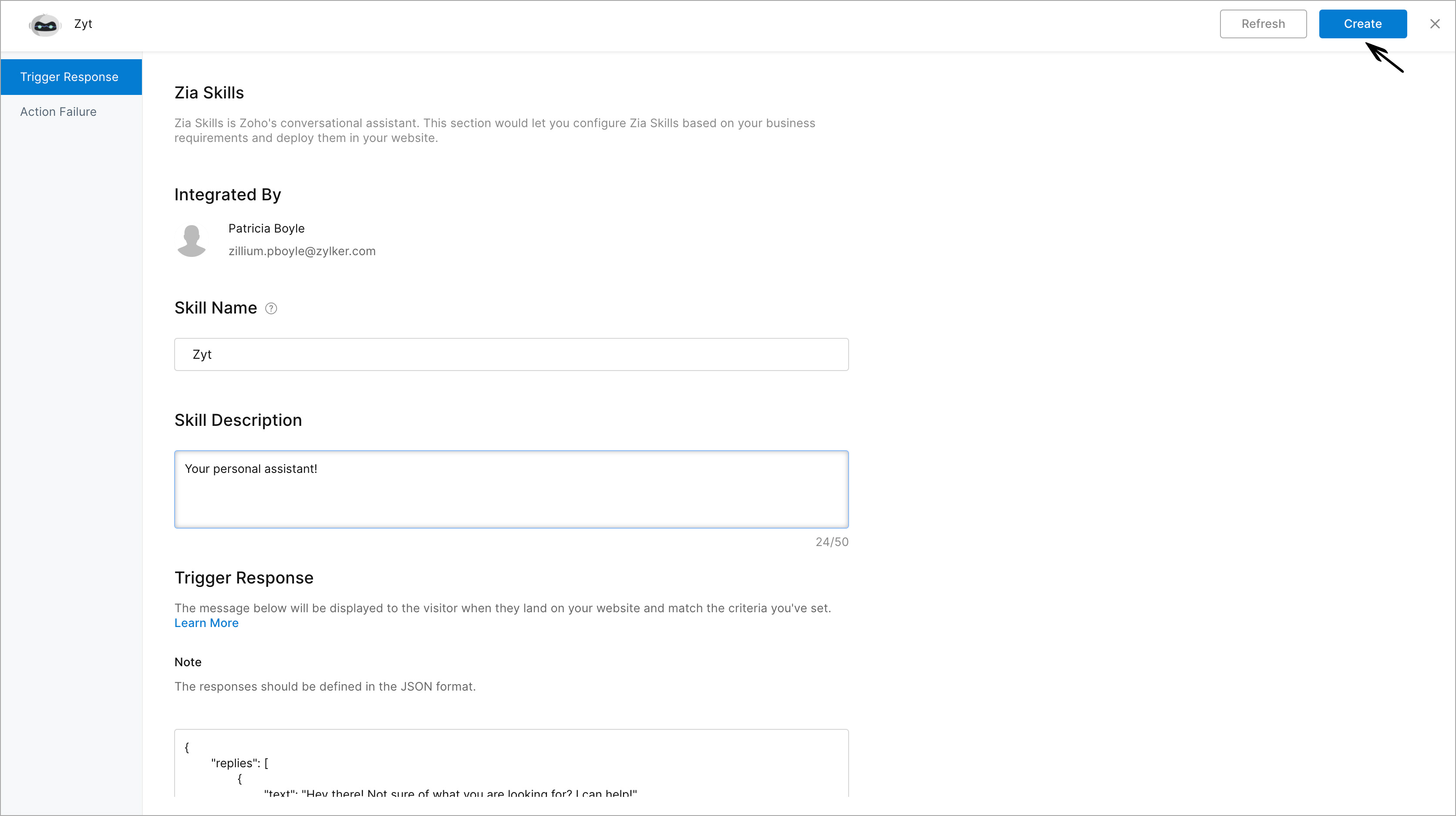Click the Trigger Response section heading
The image size is (1456, 816).
coord(243,577)
